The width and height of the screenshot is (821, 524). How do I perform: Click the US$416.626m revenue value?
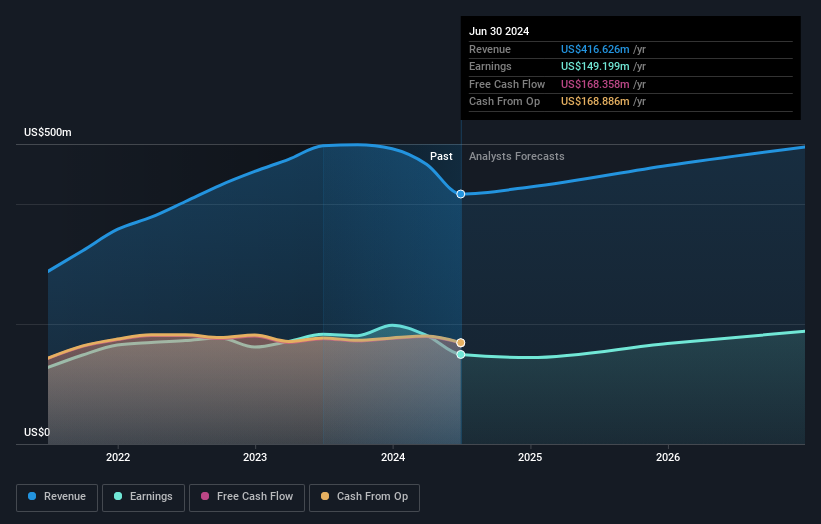tap(595, 49)
